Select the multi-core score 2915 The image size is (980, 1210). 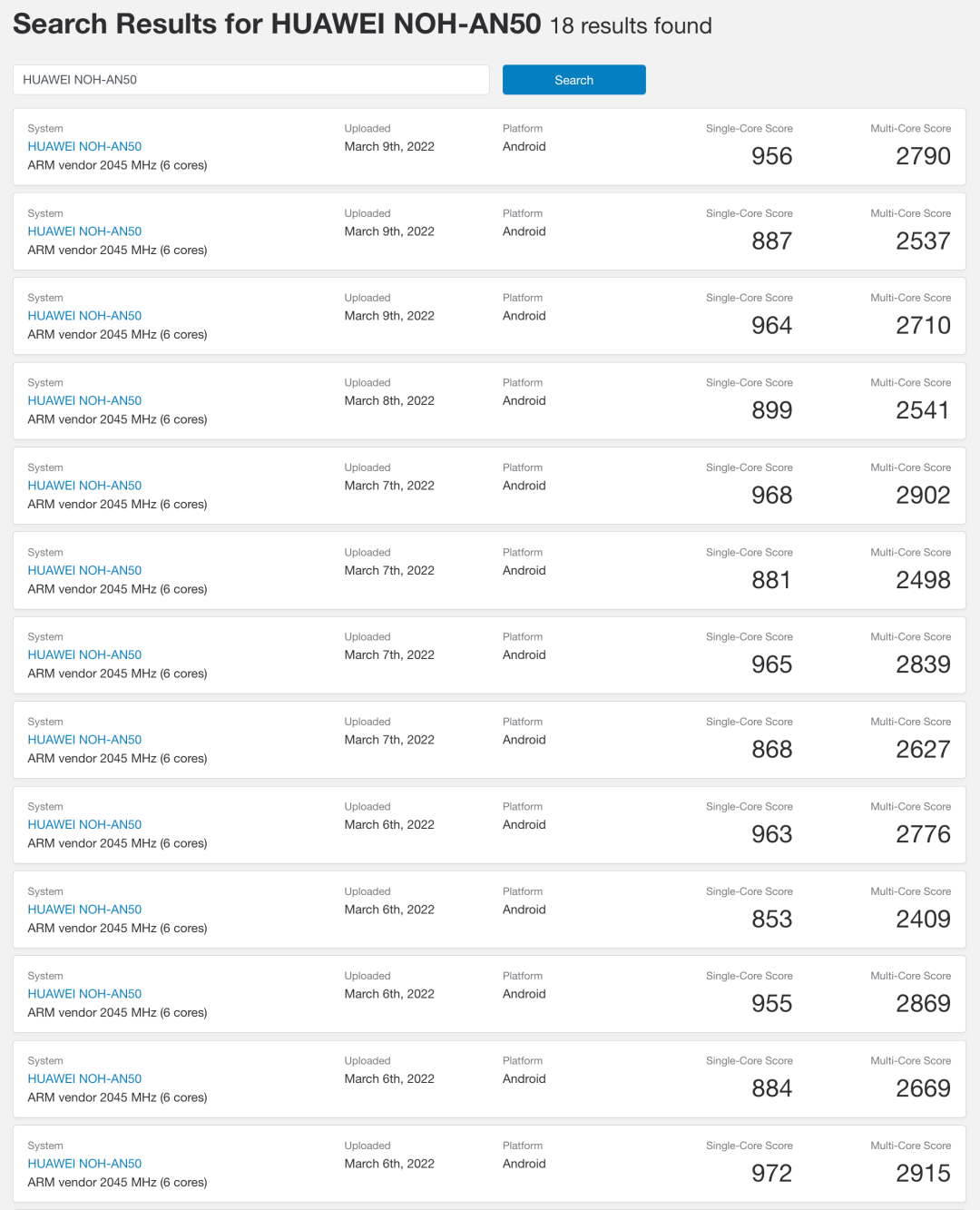923,1174
